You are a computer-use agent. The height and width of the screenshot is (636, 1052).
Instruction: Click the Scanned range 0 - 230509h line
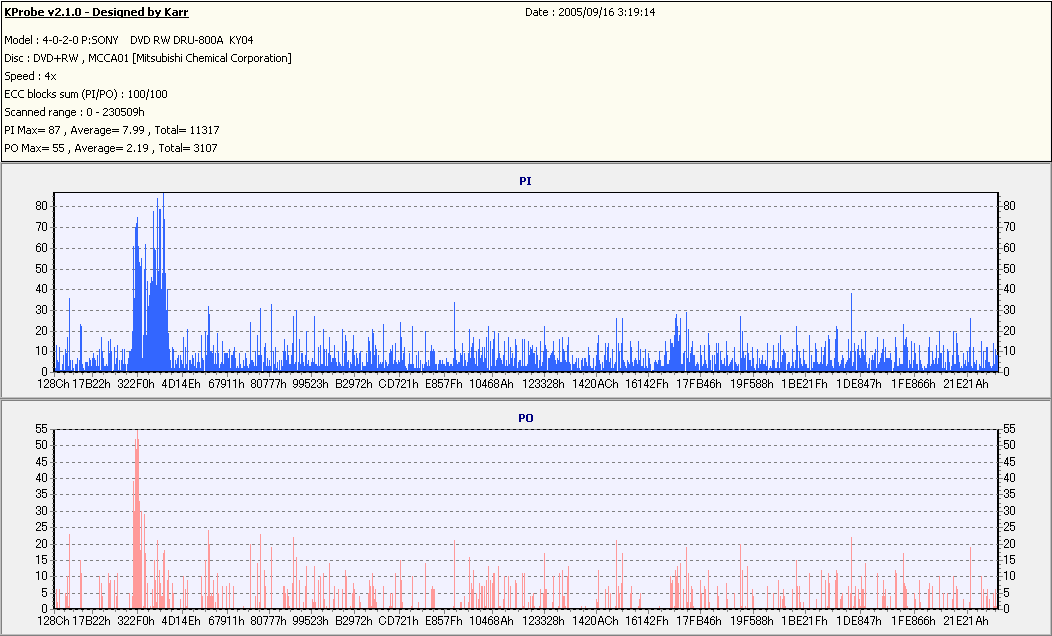[74, 112]
